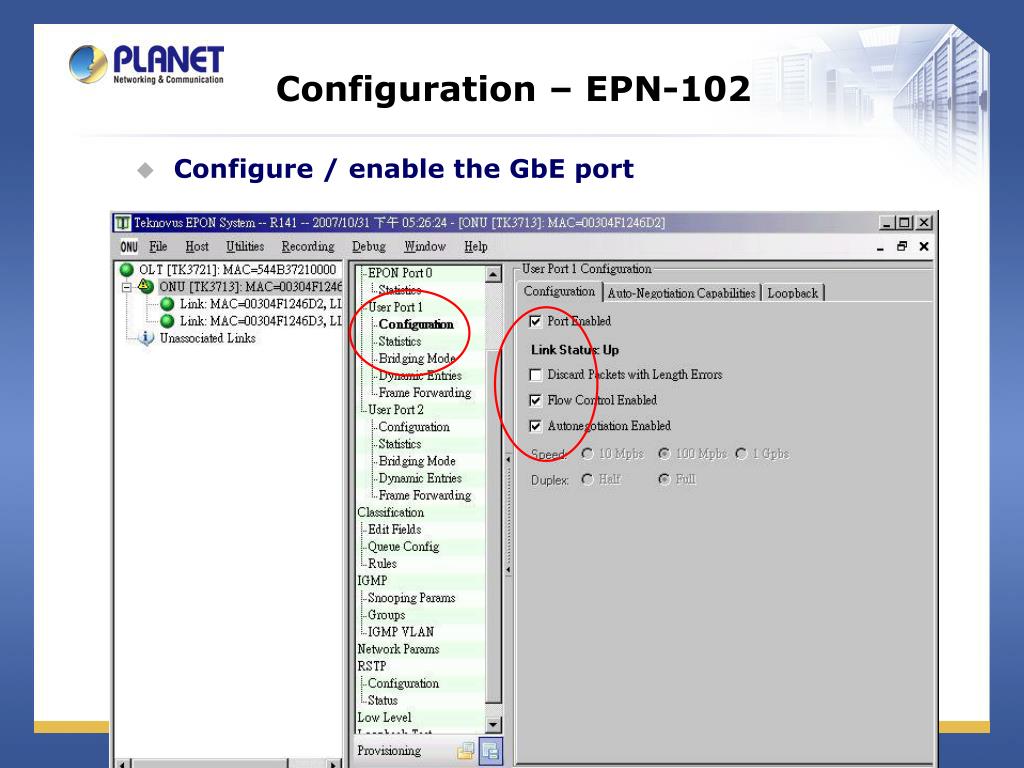Viewport: 1024px width, 768px height.
Task: Click the OLT TK3721 green status icon
Action: (127, 270)
